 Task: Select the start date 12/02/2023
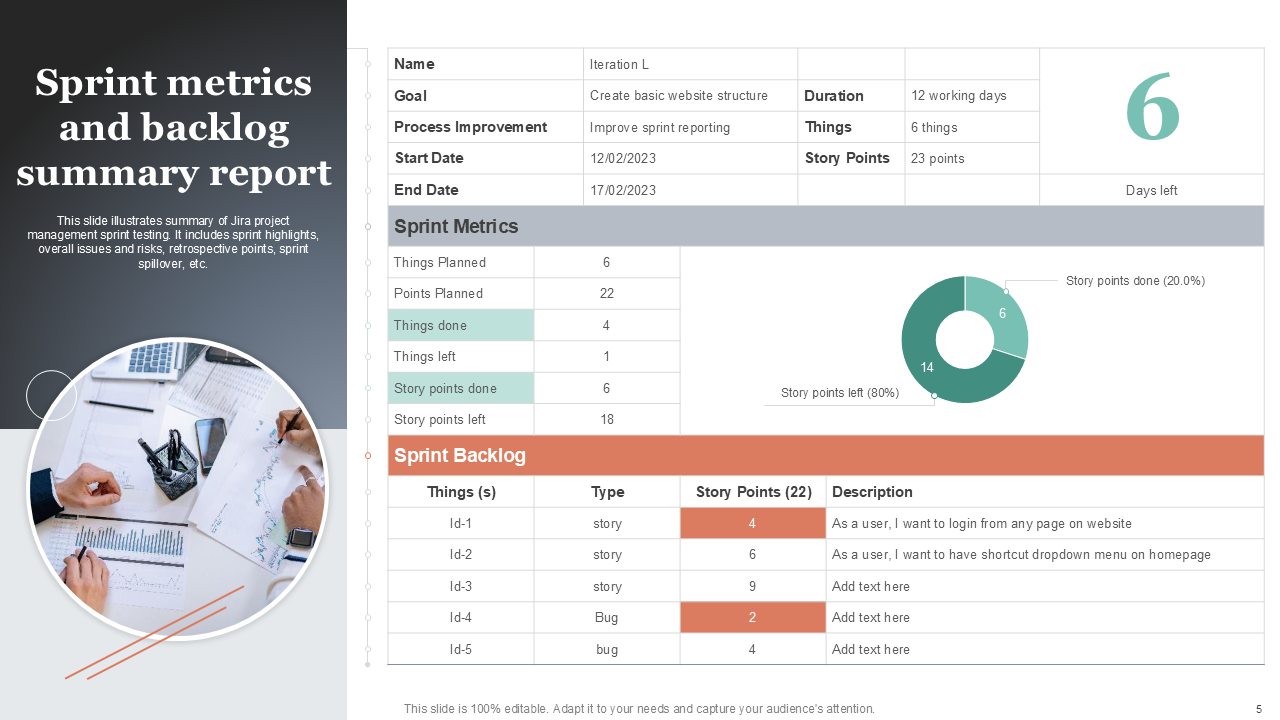coord(623,158)
